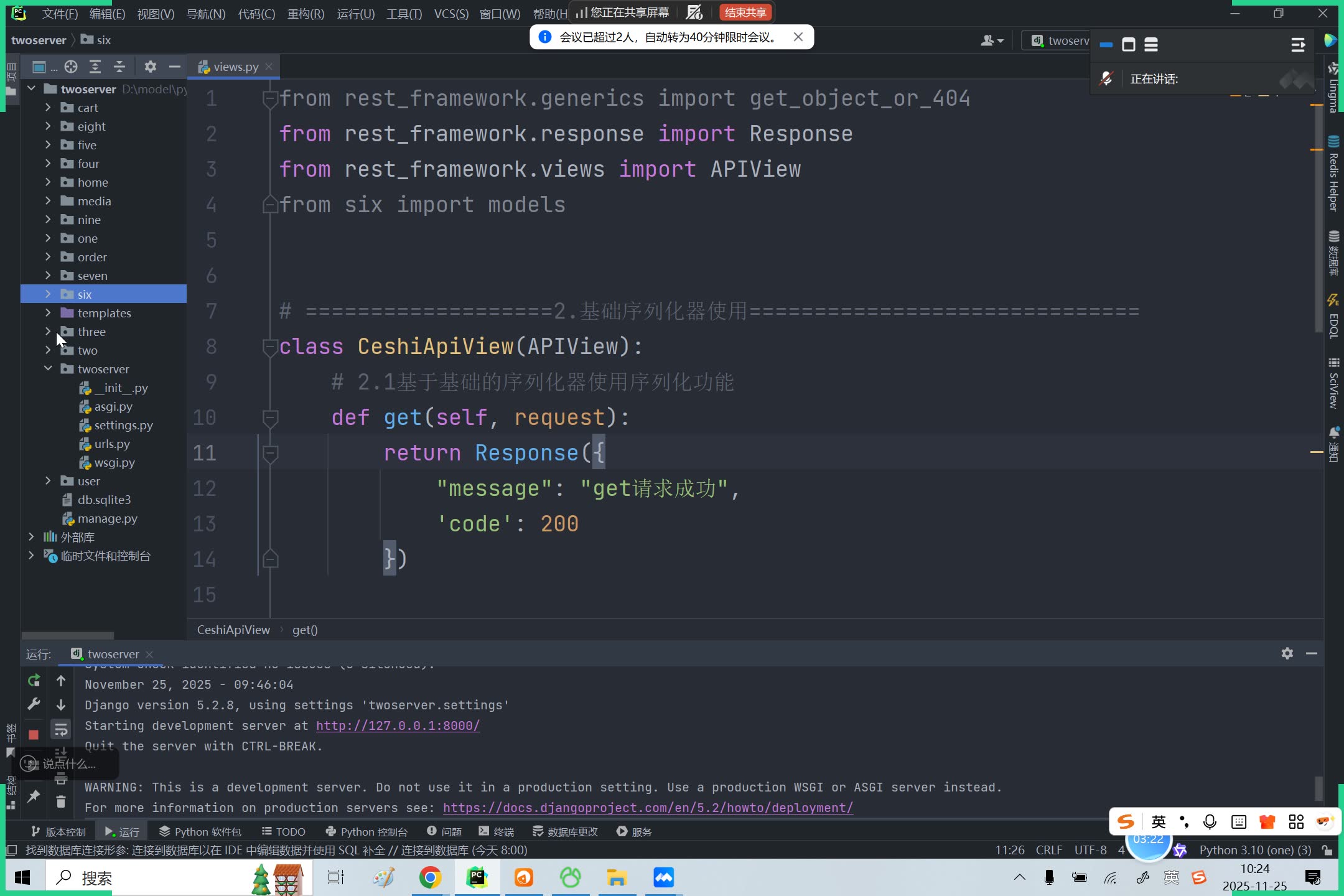The image size is (1344, 896).
Task: Open settings.py in project tree
Action: (123, 425)
